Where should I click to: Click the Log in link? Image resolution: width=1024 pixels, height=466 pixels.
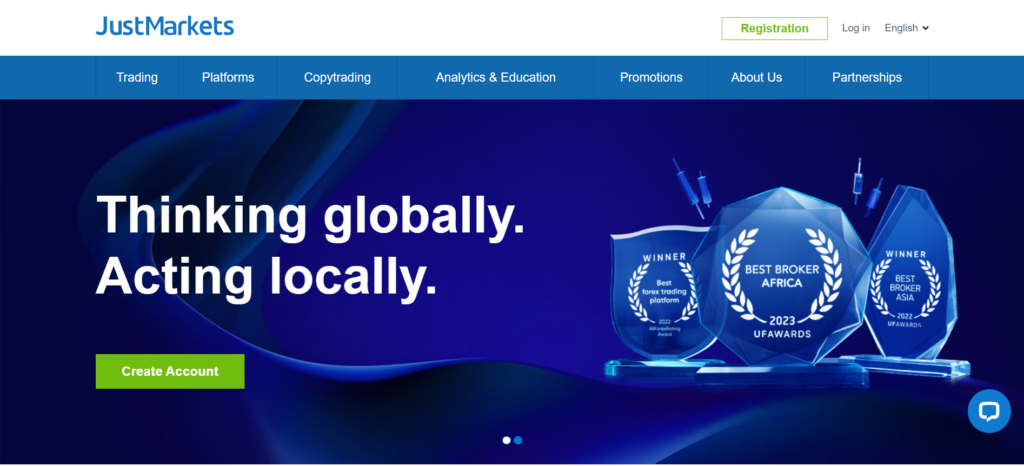pos(856,28)
